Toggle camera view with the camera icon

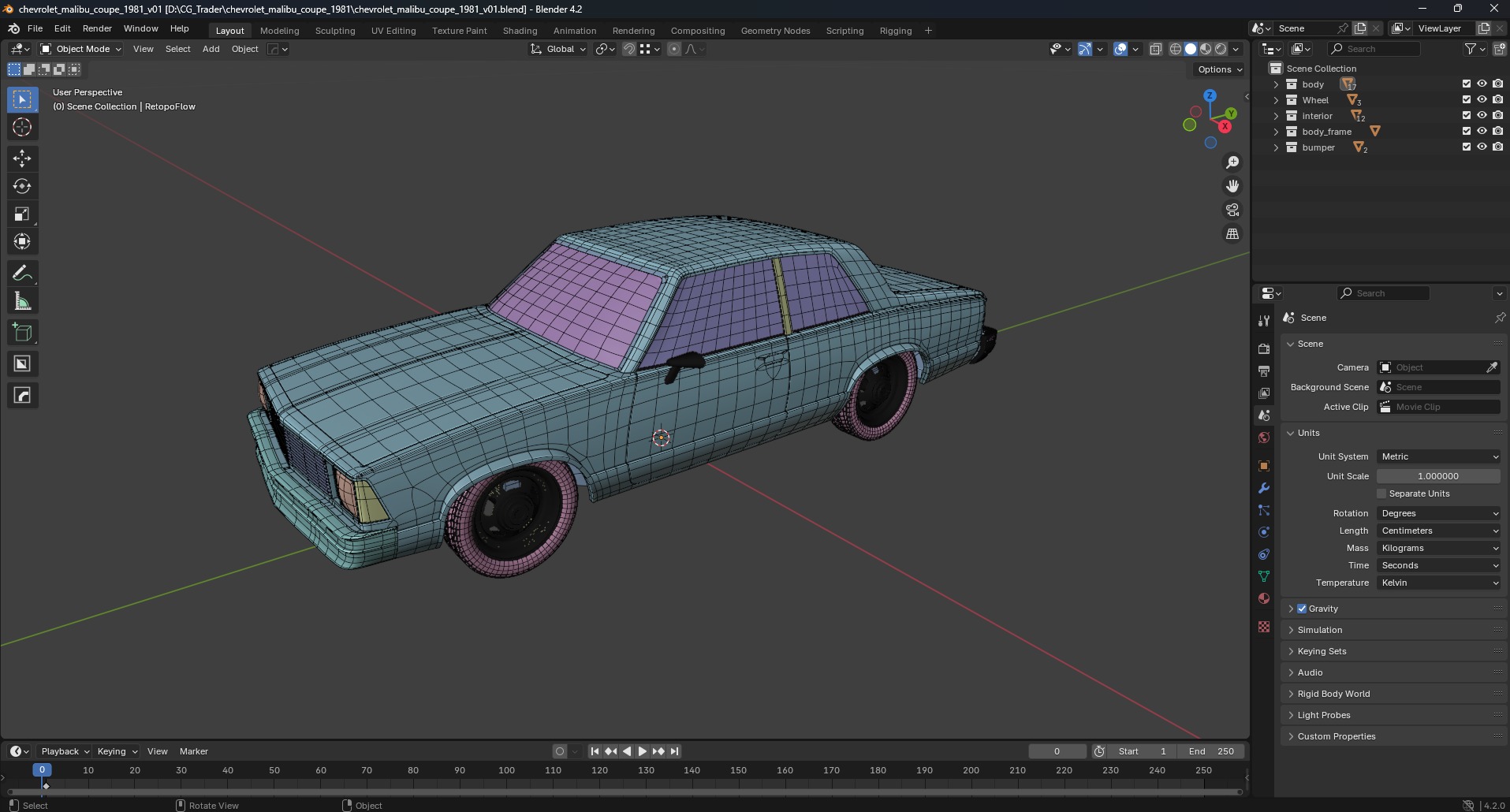pyautogui.click(x=1232, y=210)
